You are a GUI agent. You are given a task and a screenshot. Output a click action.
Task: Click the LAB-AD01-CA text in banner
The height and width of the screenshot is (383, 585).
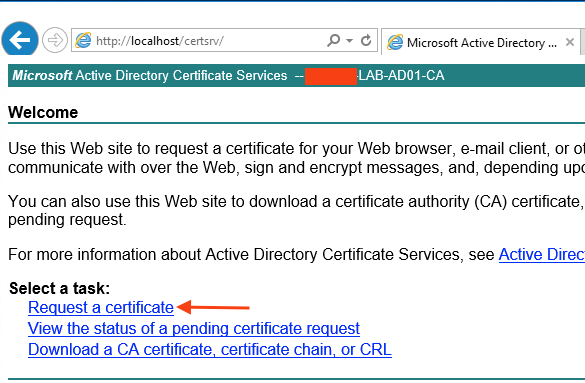[x=401, y=76]
